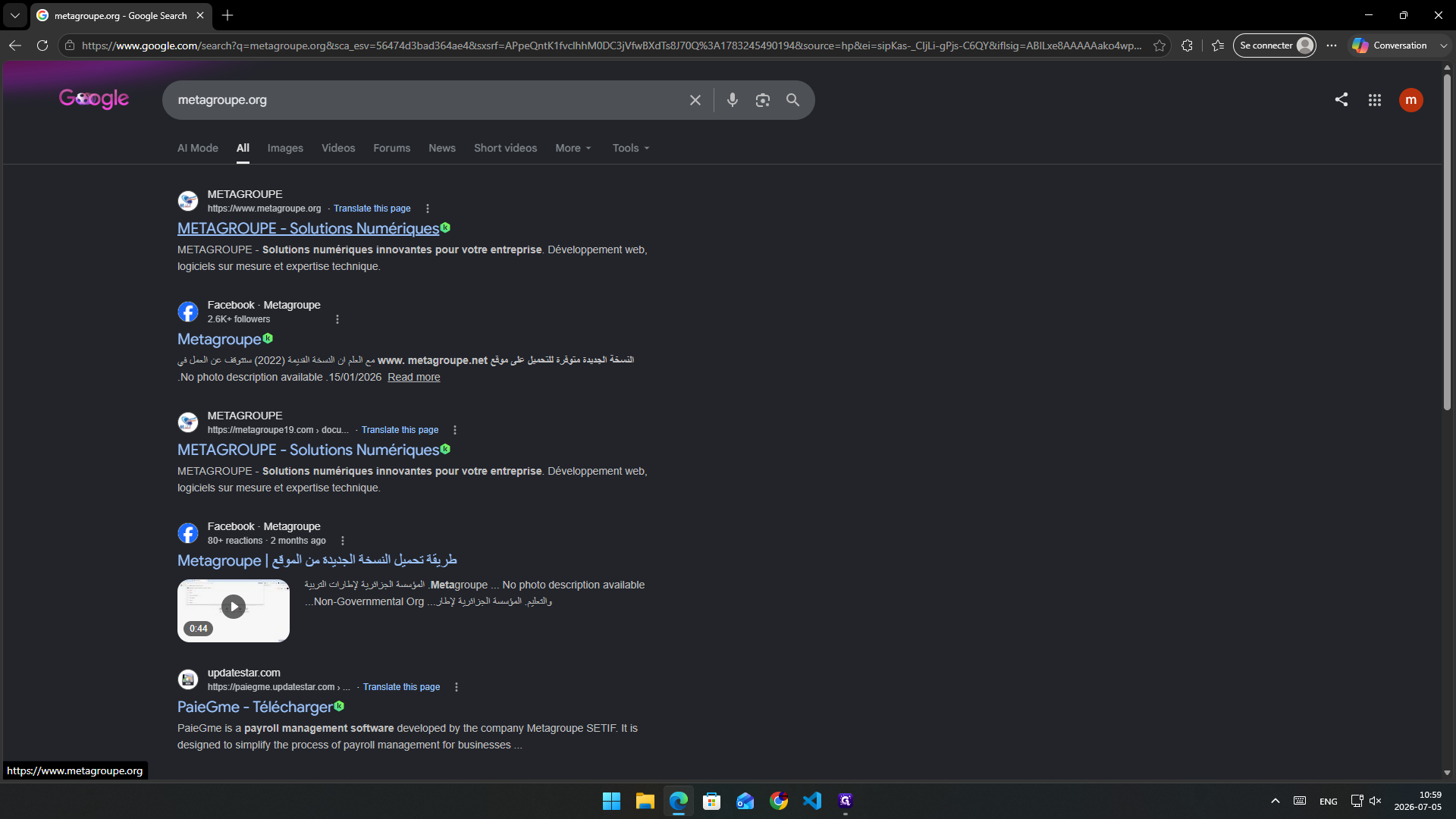Viewport: 1456px width, 819px height.
Task: Click the share icon near the account avatar
Action: [x=1341, y=99]
